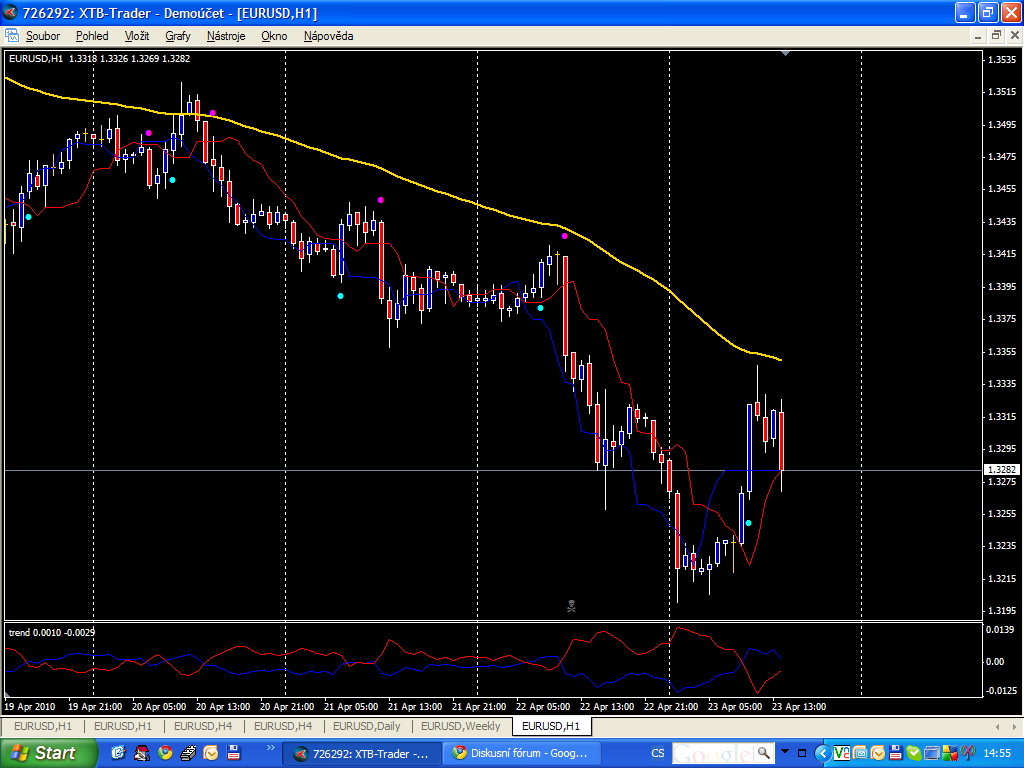Open the monitor display tray icon
The image size is (1024, 768).
coord(932,753)
